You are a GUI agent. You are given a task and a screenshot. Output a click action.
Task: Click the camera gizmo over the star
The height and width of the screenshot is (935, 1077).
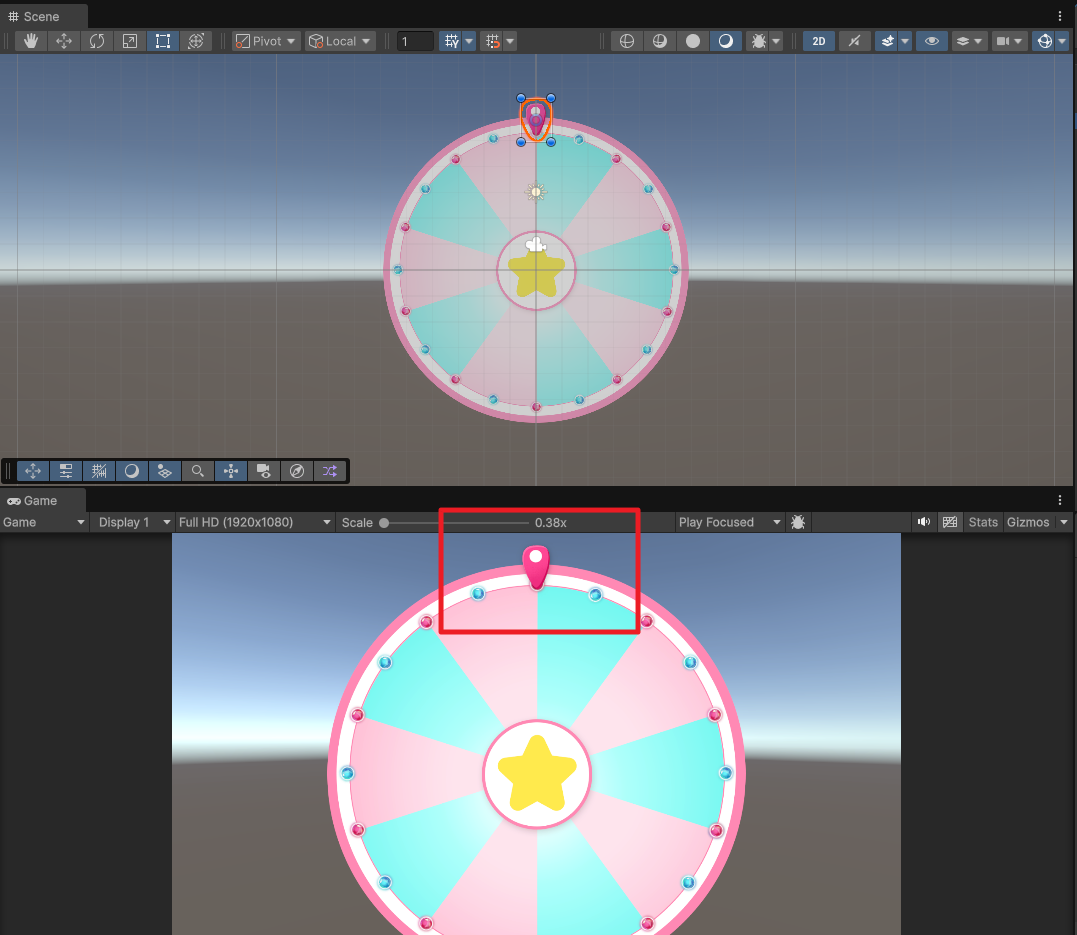pyautogui.click(x=536, y=245)
